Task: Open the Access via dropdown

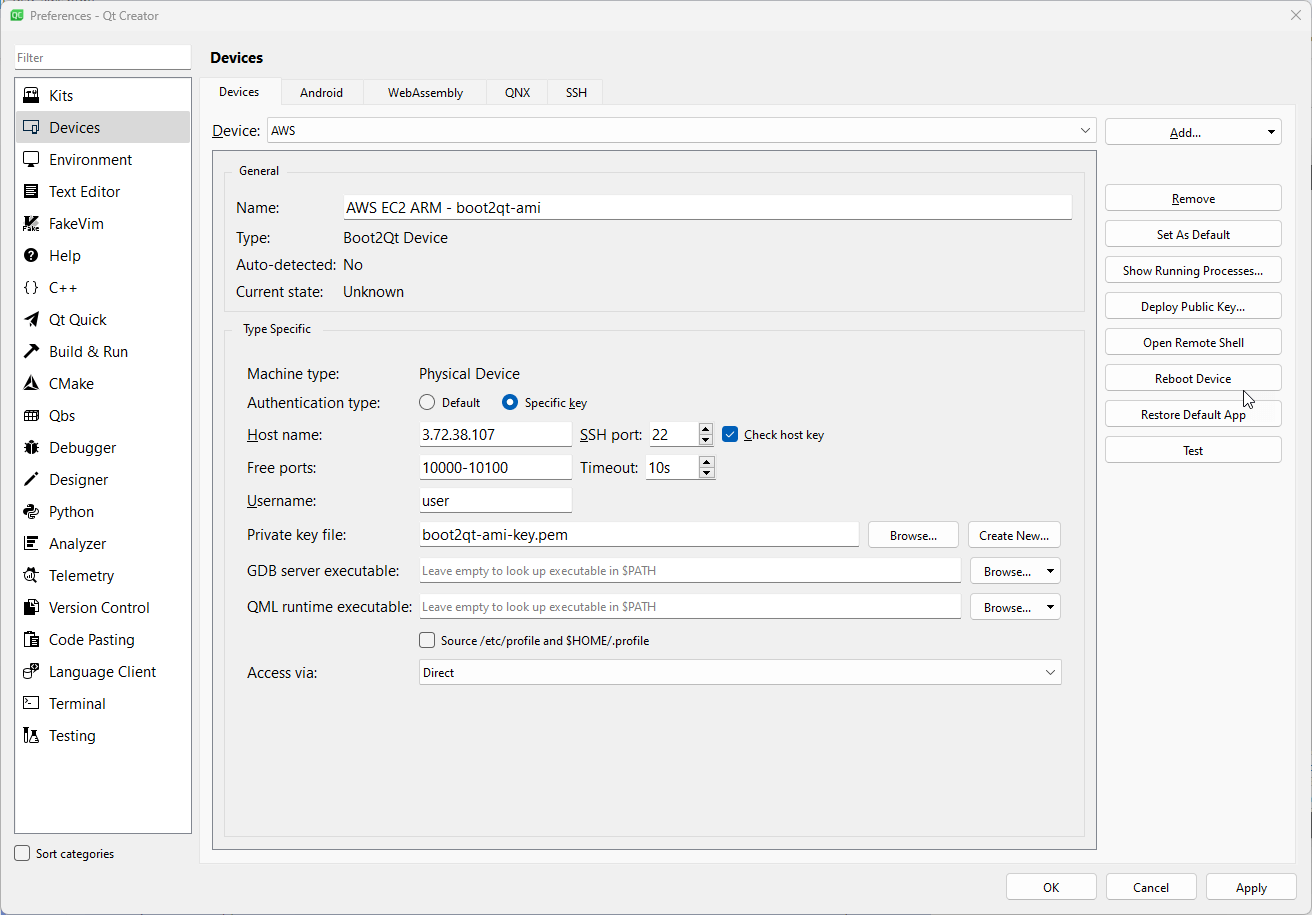Action: [1050, 673]
